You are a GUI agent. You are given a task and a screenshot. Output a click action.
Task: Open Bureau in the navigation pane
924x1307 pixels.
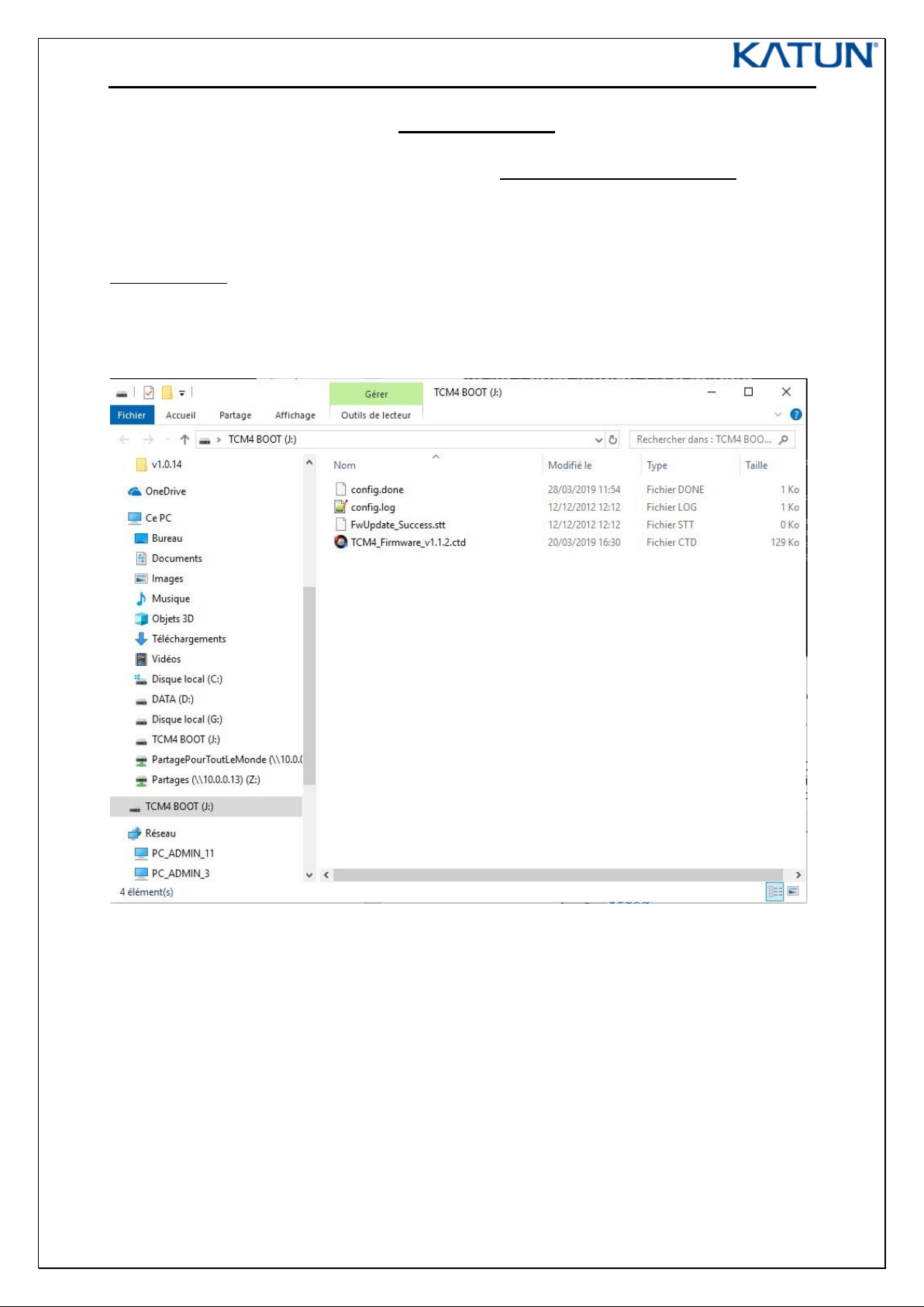(167, 538)
